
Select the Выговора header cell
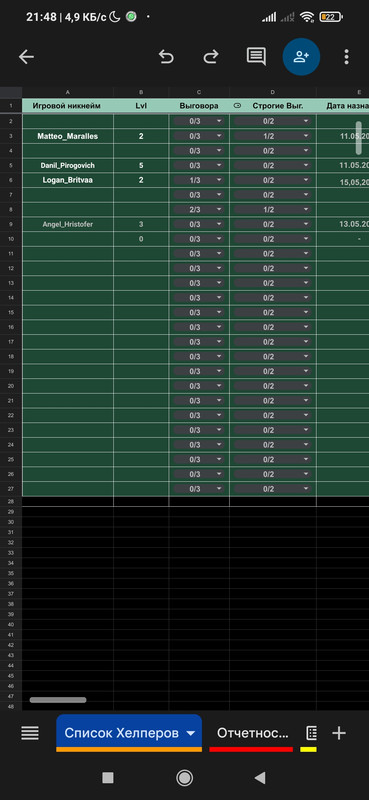tap(199, 106)
